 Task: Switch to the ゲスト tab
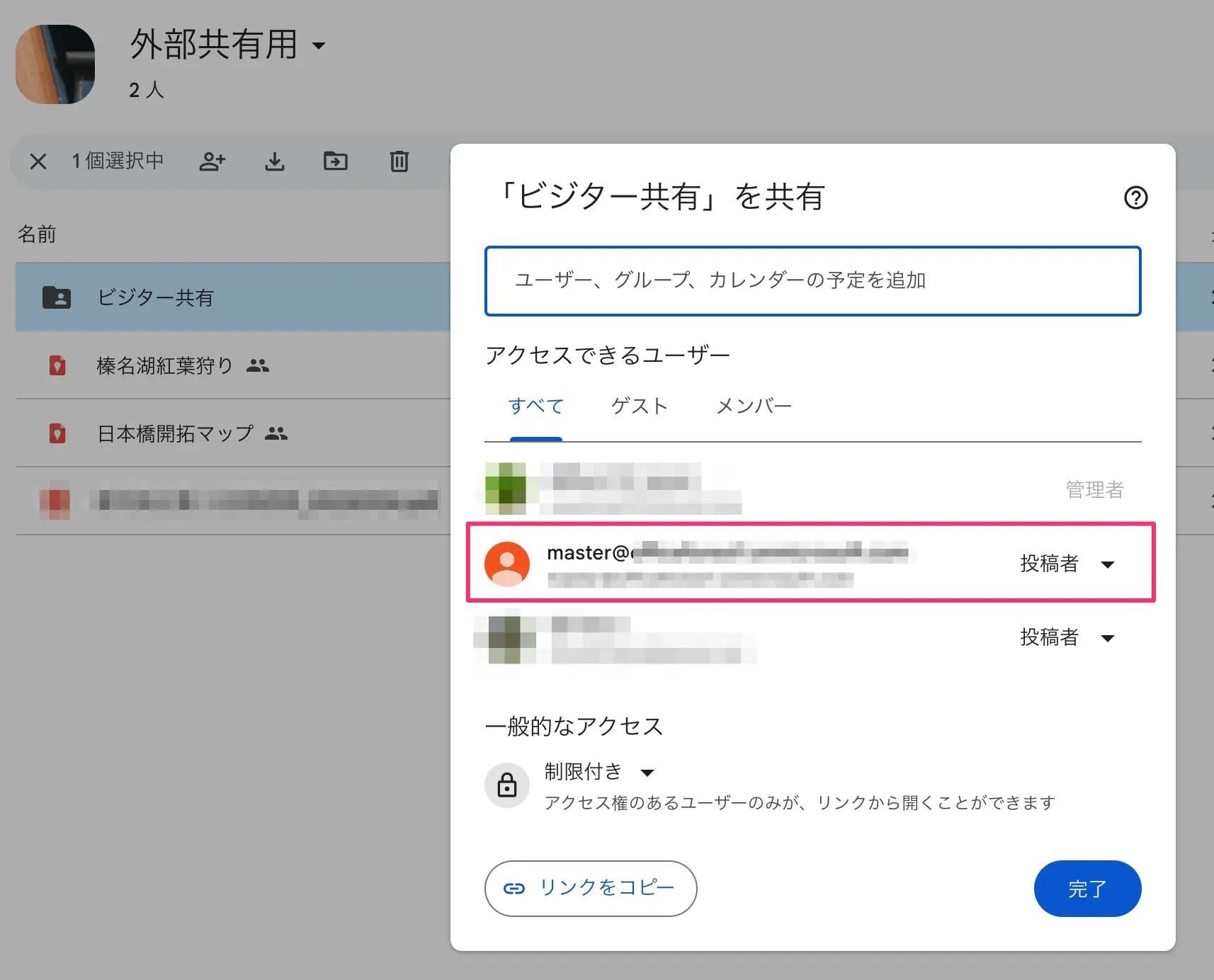[x=640, y=406]
